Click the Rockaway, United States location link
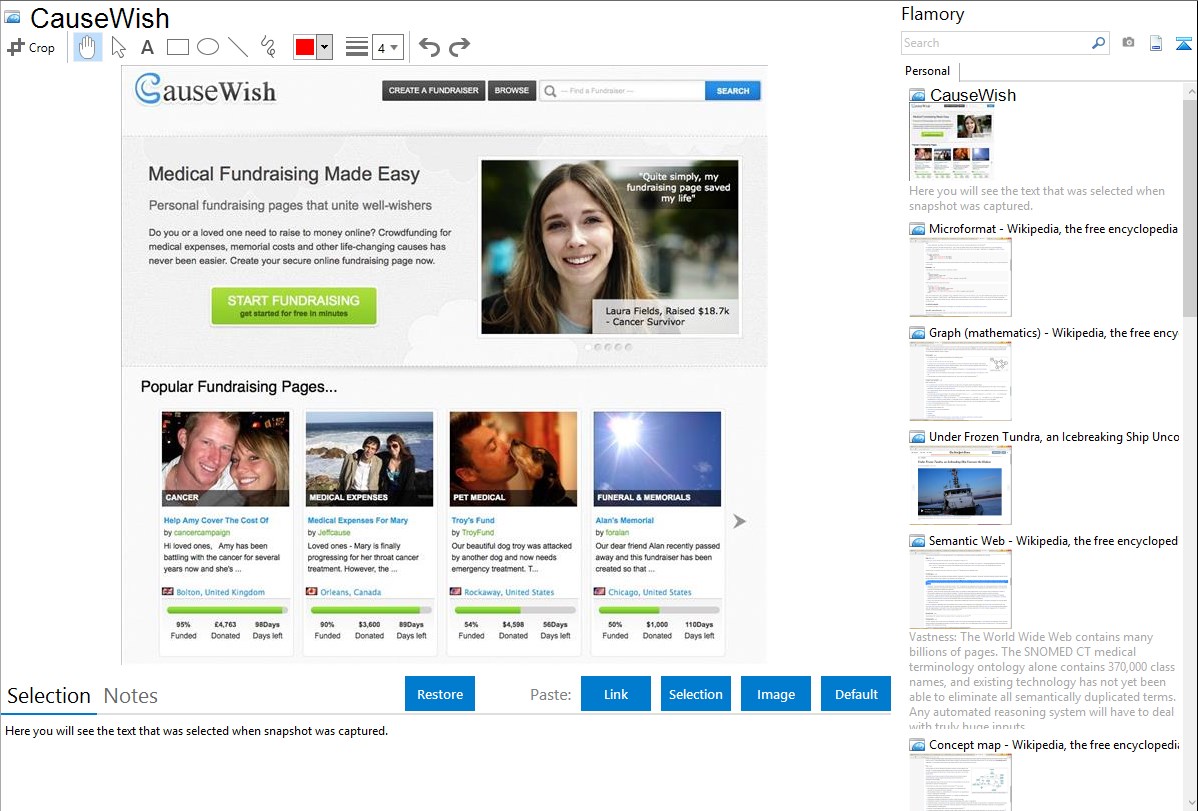This screenshot has width=1198, height=811. tap(509, 592)
